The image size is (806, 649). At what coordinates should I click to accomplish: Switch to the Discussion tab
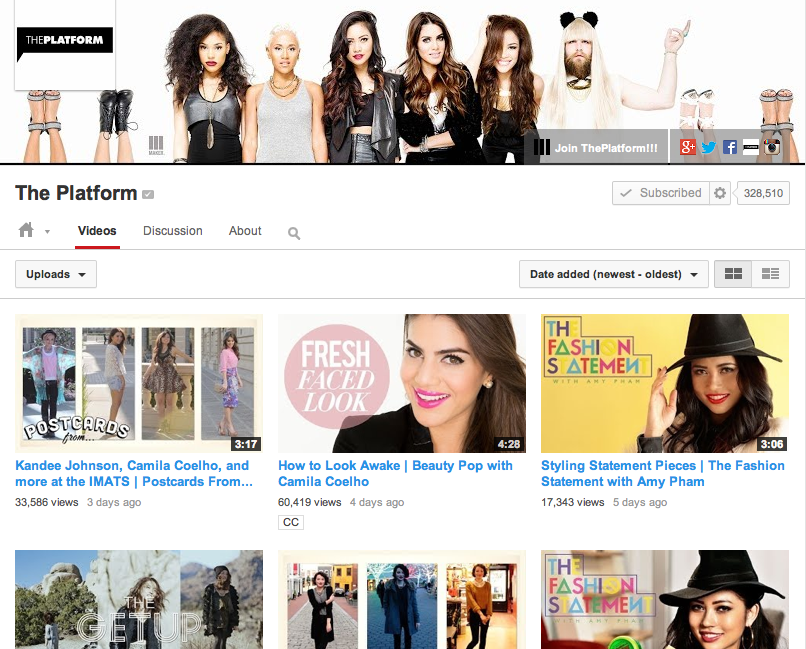pyautogui.click(x=172, y=231)
